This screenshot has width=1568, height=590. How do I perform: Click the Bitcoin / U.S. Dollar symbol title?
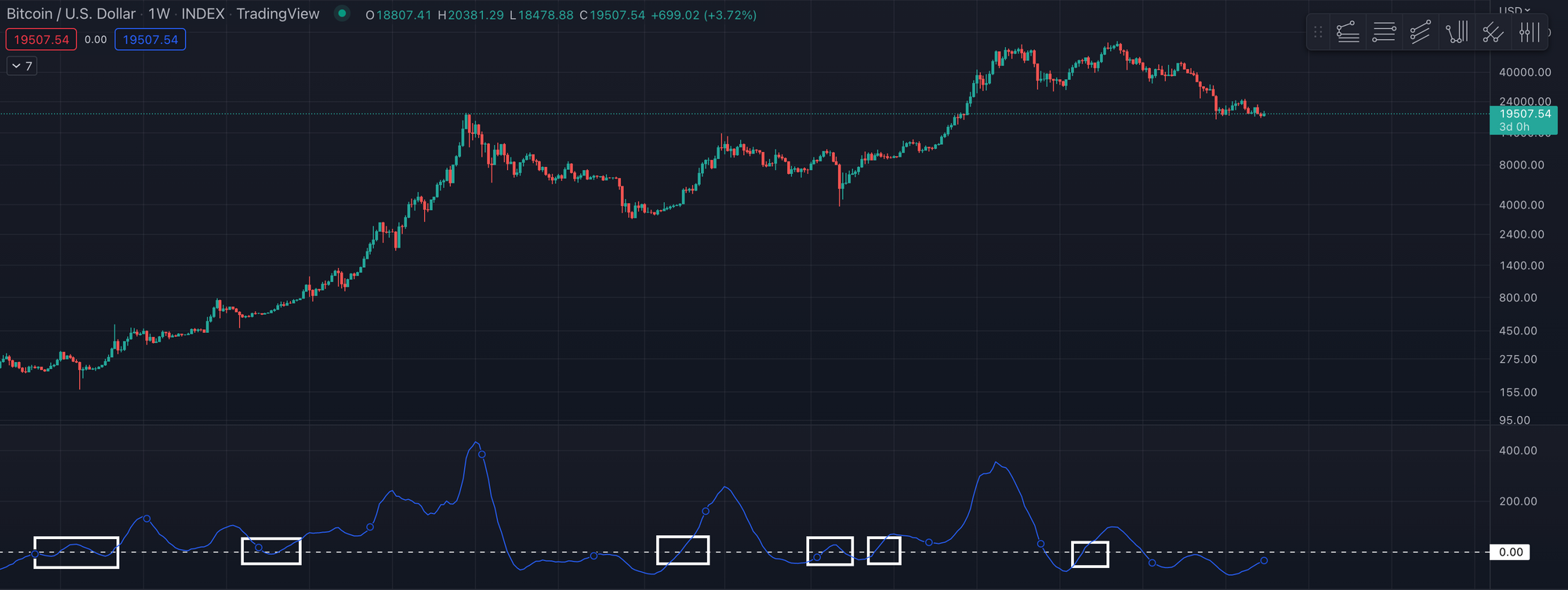click(x=71, y=14)
